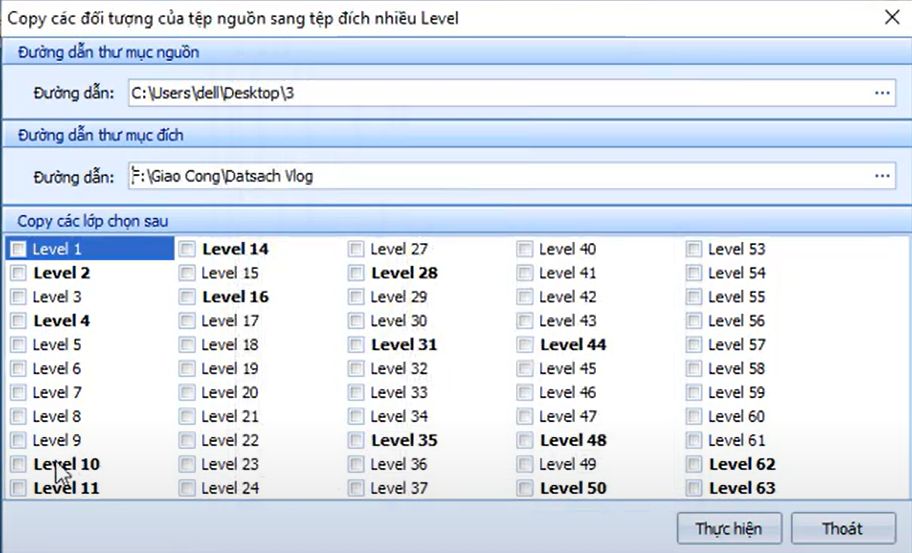Image resolution: width=912 pixels, height=553 pixels.
Task: Select the Level 18 list row
Action: [259, 344]
